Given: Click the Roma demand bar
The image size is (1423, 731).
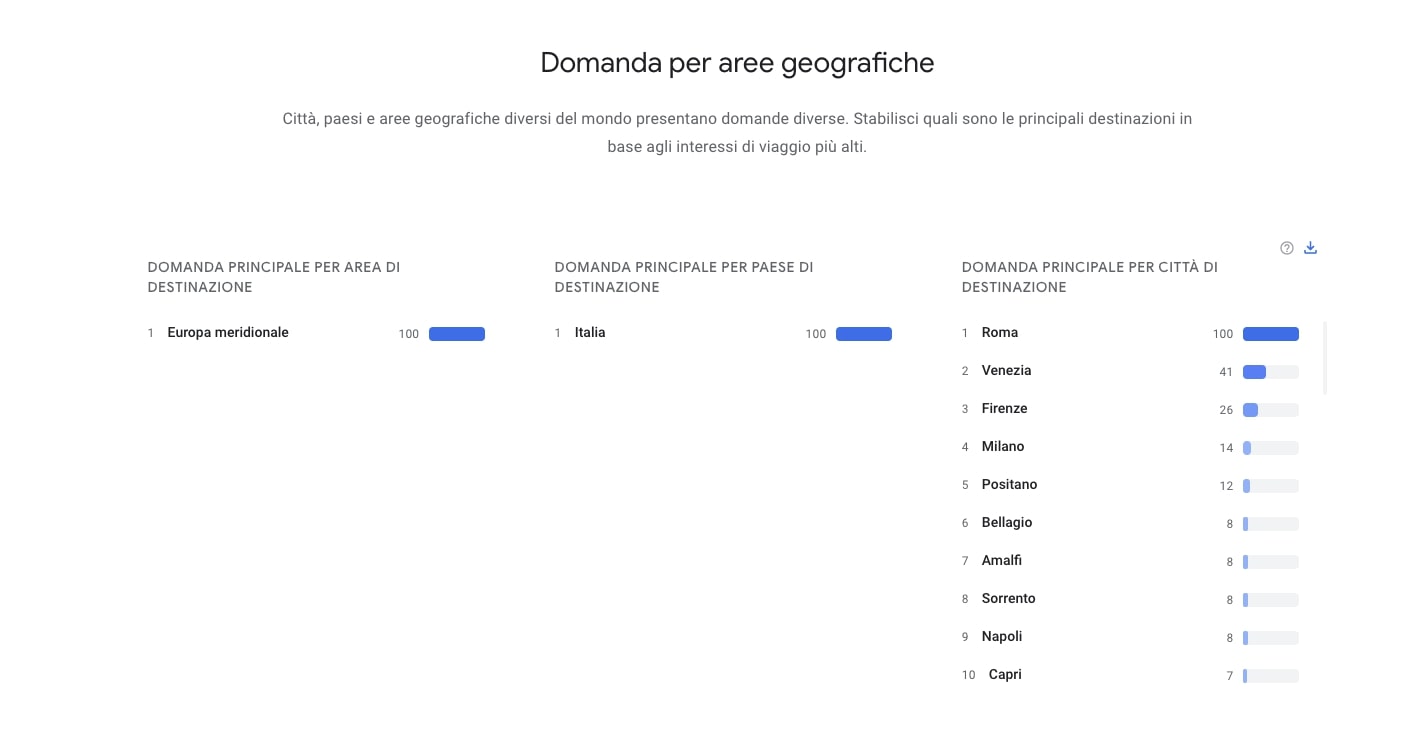Looking at the screenshot, I should tap(1270, 334).
